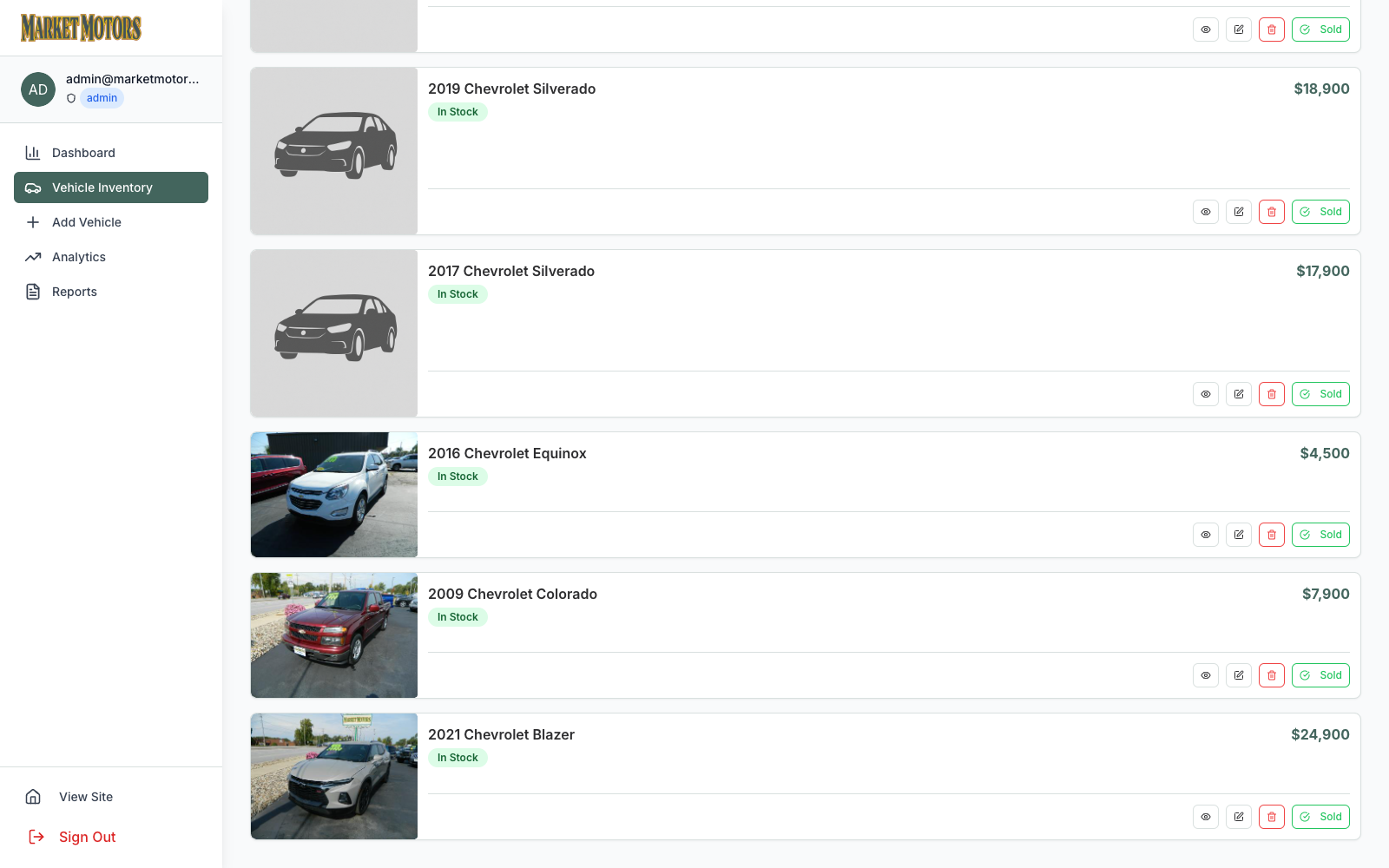The width and height of the screenshot is (1389, 868).
Task: Open the Reports section
Action: coord(111,292)
